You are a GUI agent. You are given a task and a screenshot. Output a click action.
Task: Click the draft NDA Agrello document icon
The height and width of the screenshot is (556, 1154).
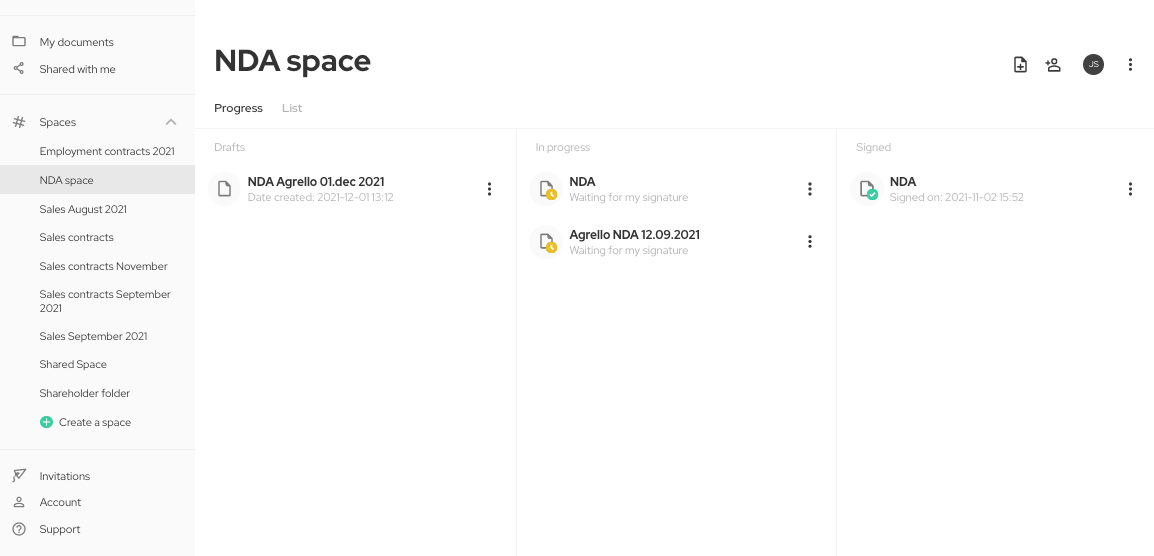(225, 189)
